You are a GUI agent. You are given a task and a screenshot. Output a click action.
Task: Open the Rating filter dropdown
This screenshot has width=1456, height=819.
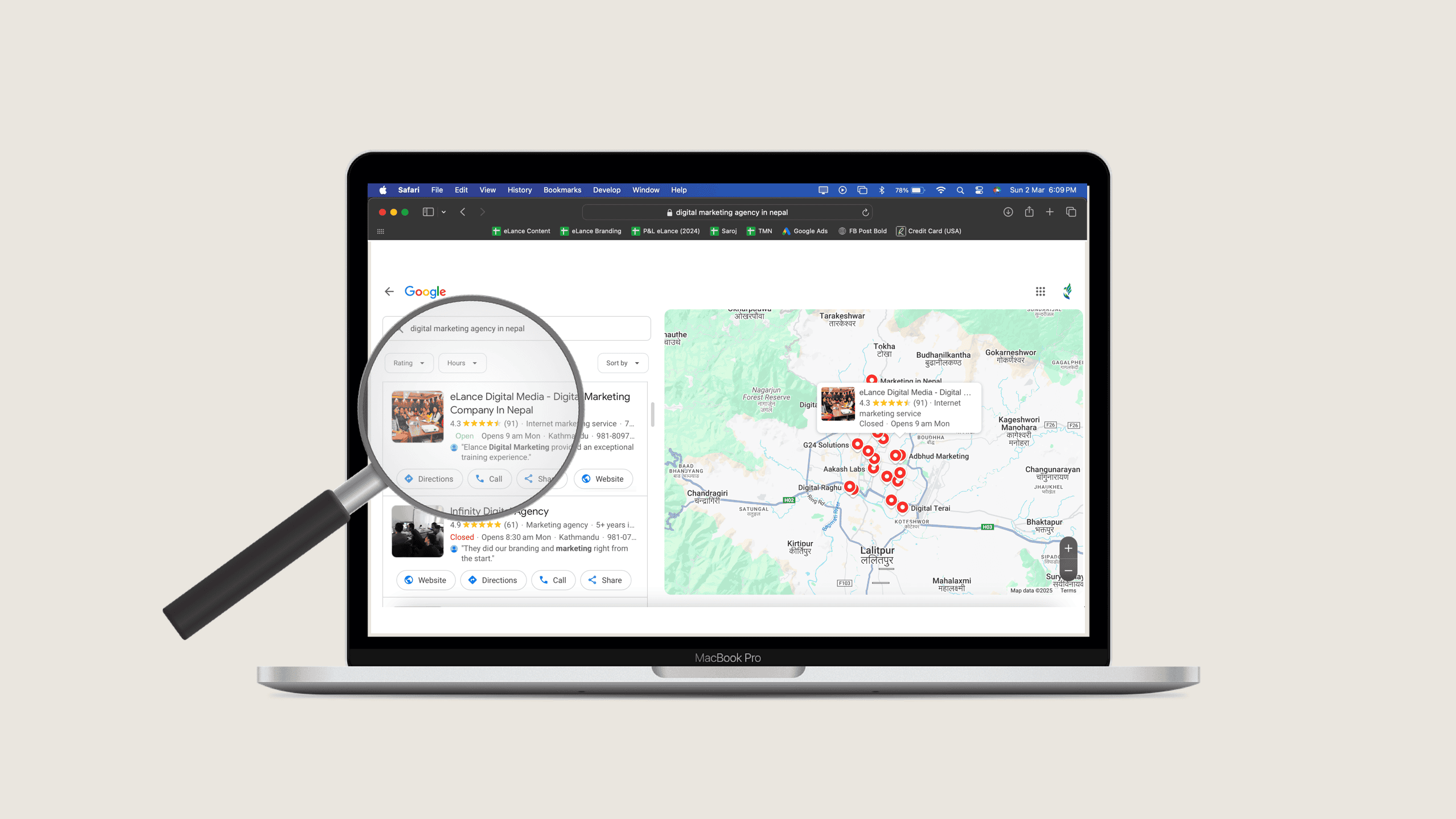coord(409,362)
